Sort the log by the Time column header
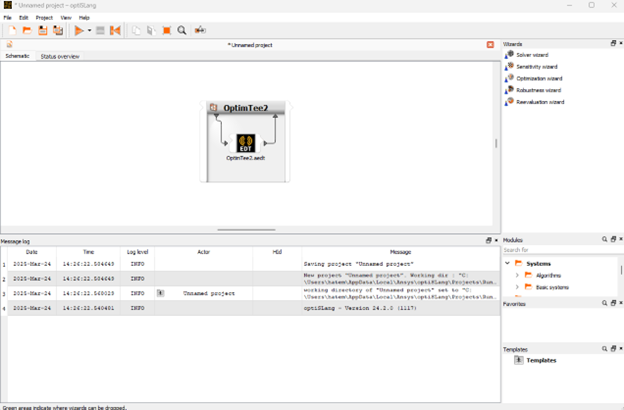Image resolution: width=624 pixels, height=410 pixels. (x=88, y=252)
